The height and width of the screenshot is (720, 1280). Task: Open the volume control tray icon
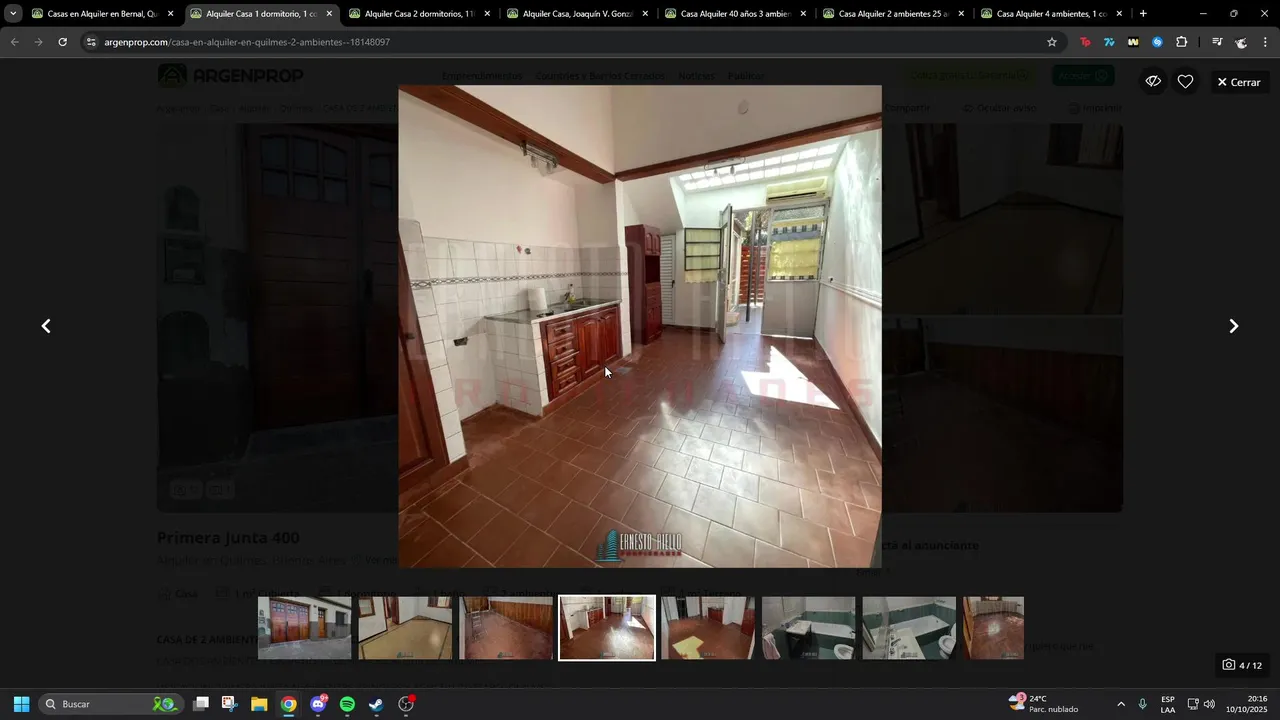pos(1209,704)
